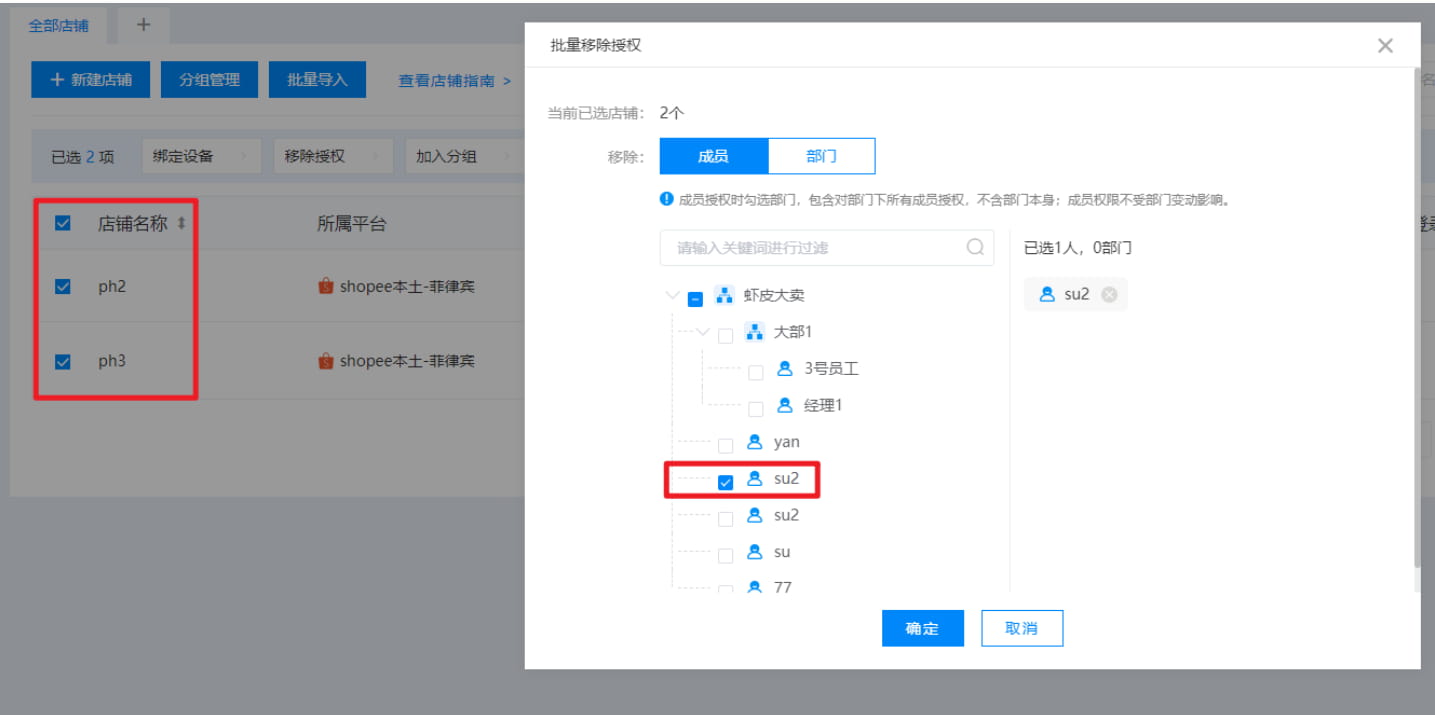Toggle the 虾皮大卖 root checkbox
This screenshot has height=715, width=1435.
pos(696,298)
